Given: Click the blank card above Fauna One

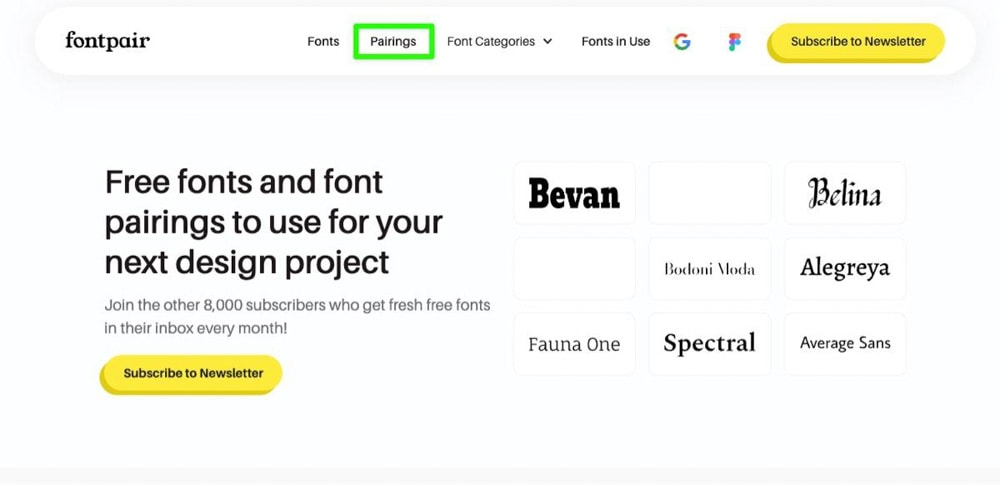Looking at the screenshot, I should point(574,269).
